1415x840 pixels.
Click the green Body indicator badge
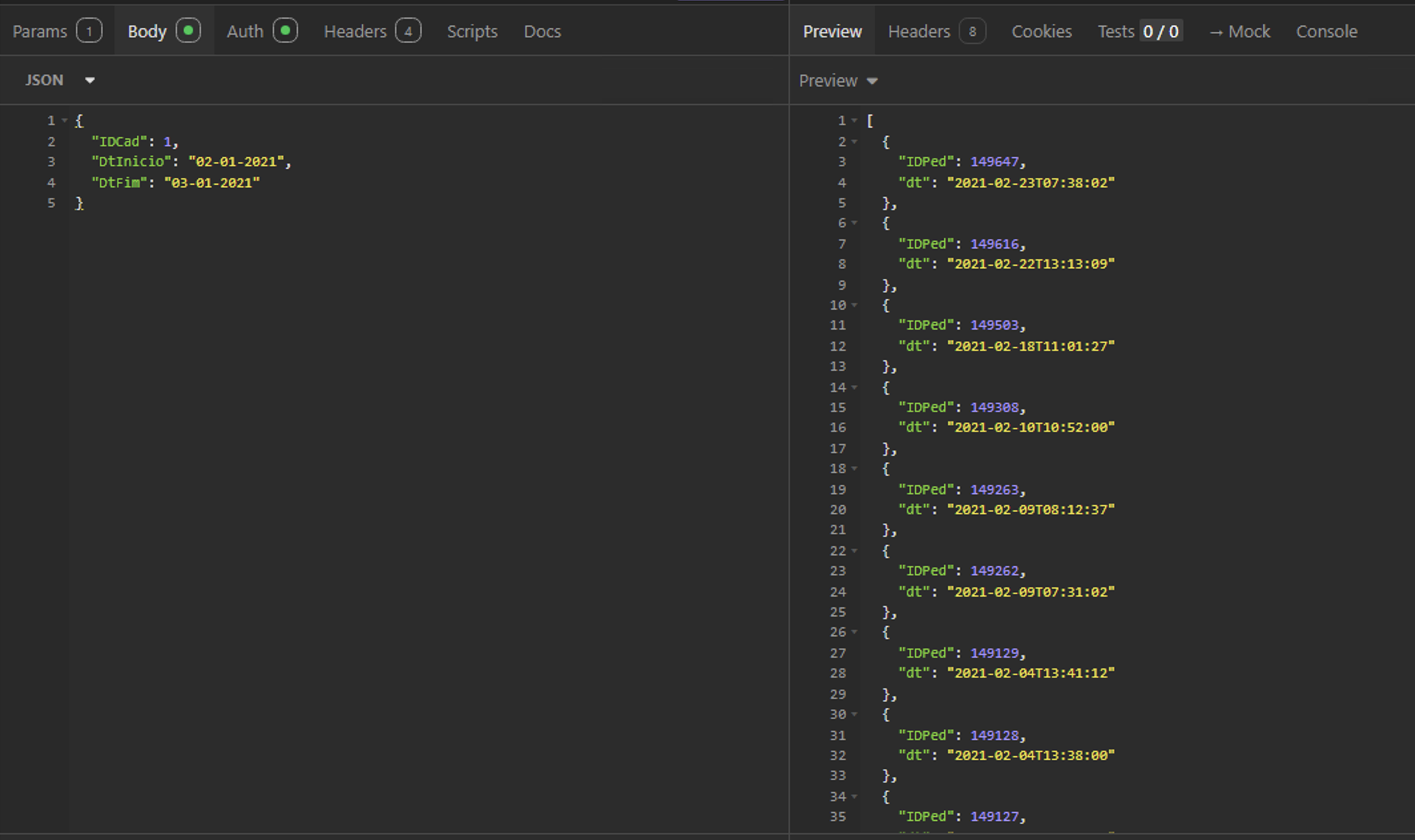tap(188, 31)
